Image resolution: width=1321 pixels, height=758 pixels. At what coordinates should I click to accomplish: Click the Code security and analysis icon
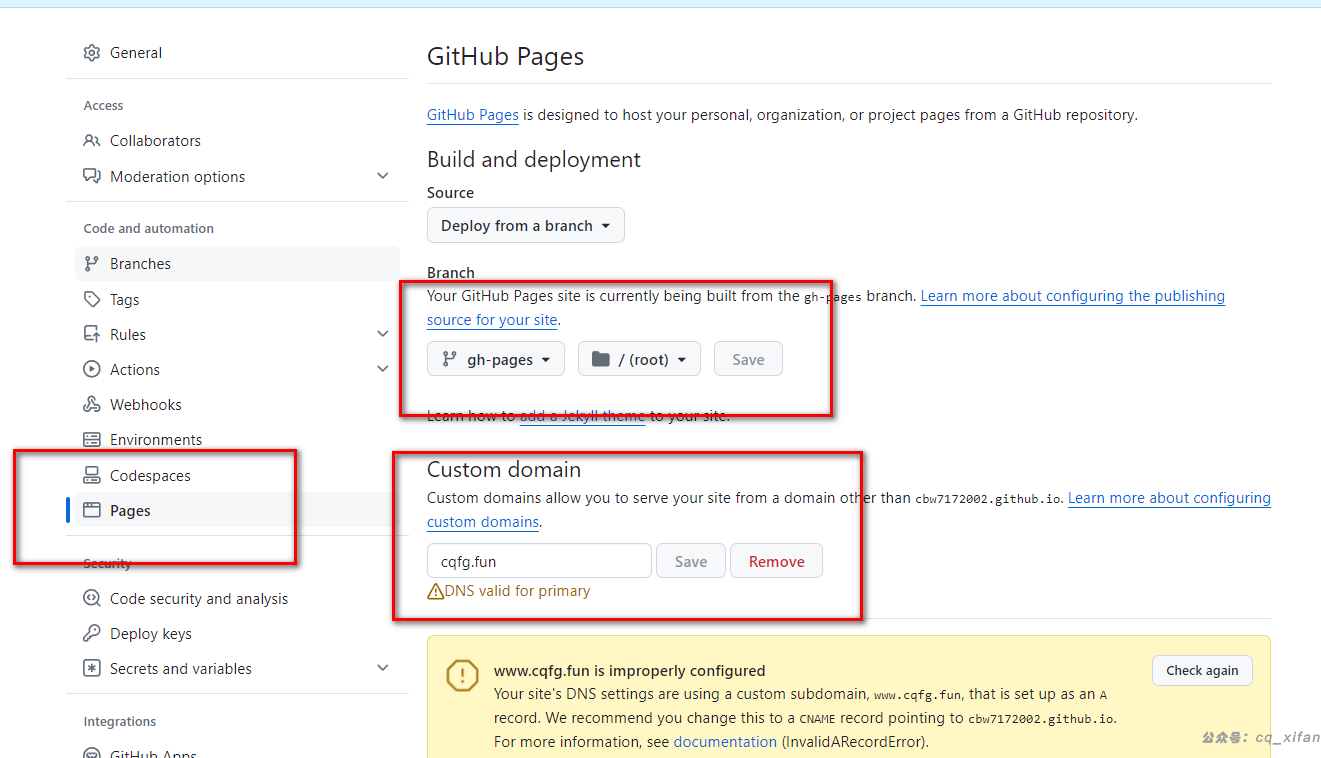[92, 599]
